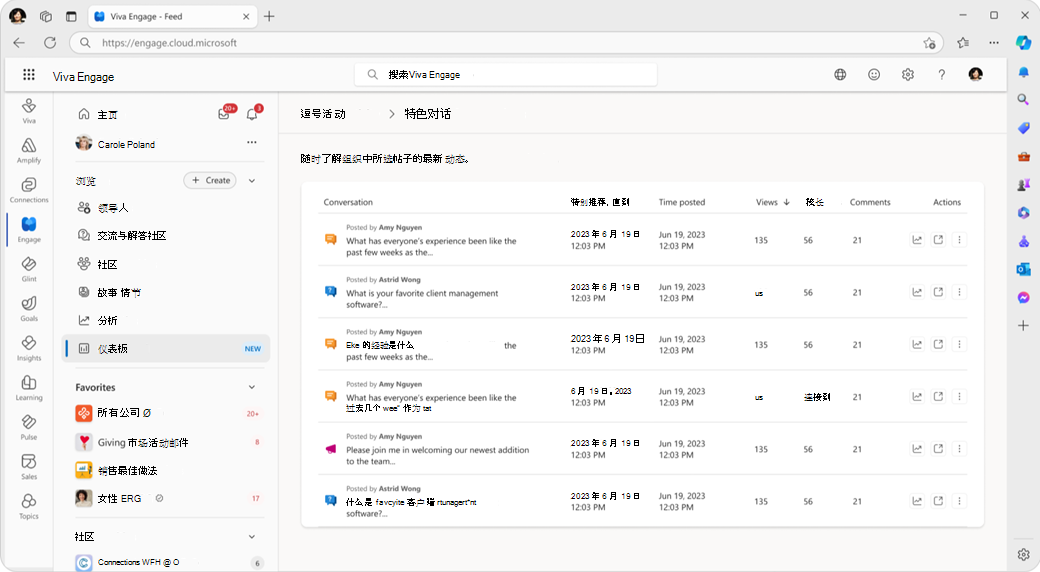Open Edge Copilot sidebar icon
Viewport: 1040px width, 572px height.
[1023, 42]
